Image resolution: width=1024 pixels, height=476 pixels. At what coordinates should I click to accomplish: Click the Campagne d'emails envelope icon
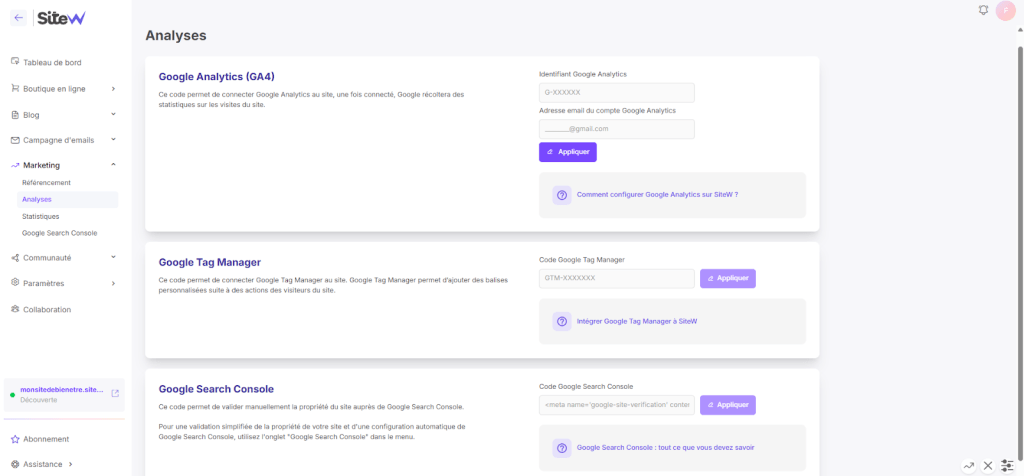tap(15, 140)
